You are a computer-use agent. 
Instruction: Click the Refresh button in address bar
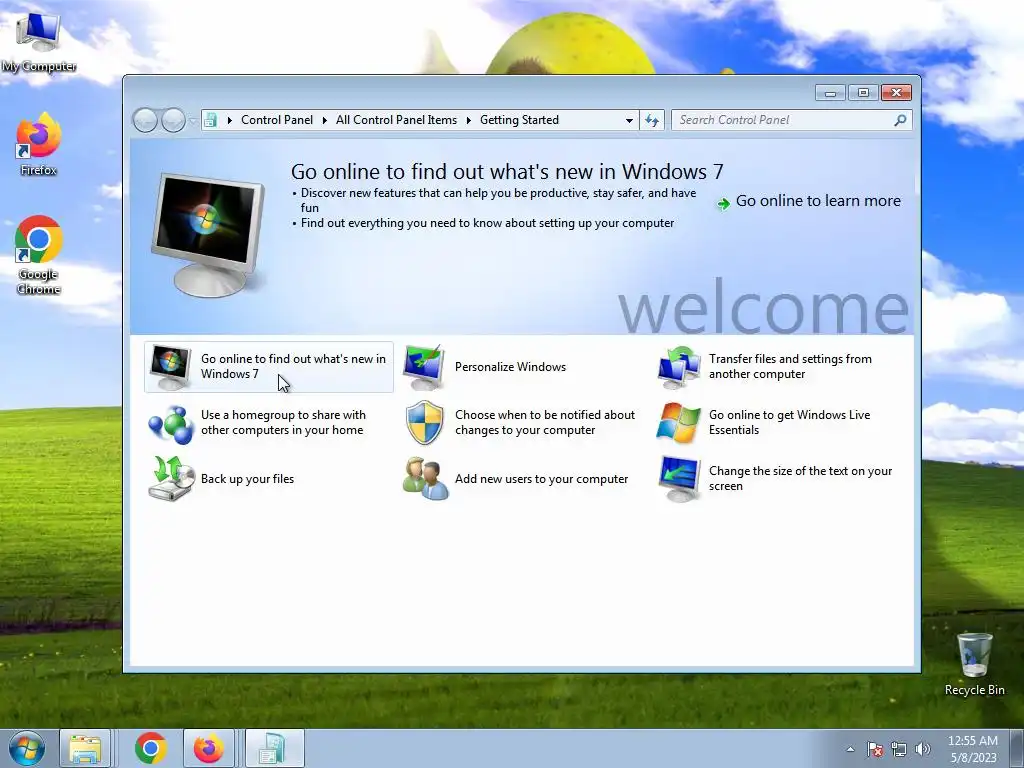652,120
